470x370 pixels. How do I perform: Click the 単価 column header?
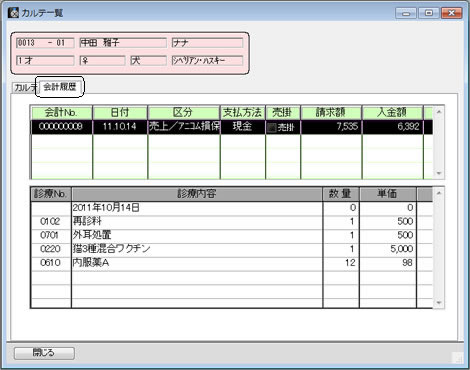388,194
